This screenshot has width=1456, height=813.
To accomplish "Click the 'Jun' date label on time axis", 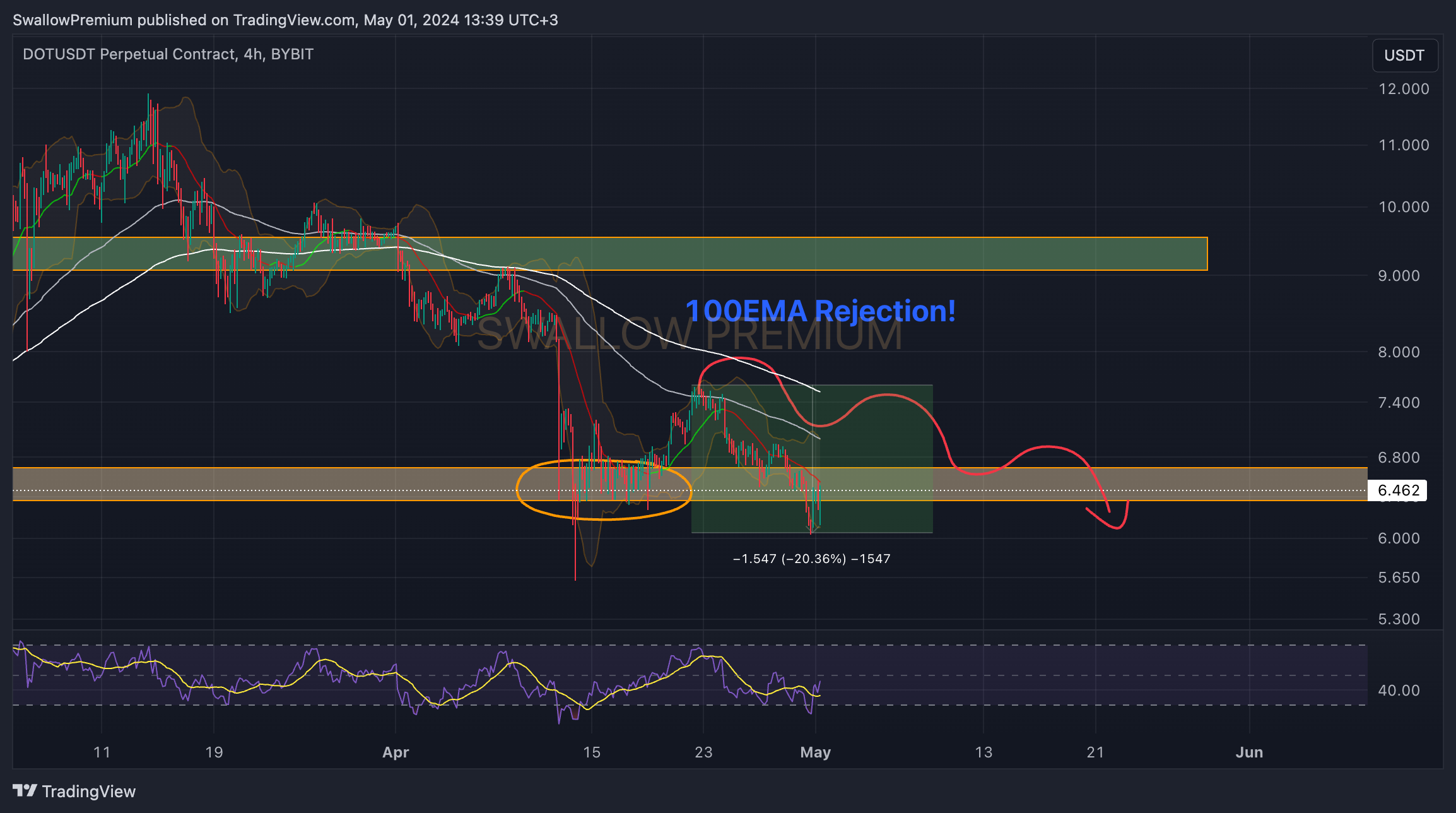I will point(1249,752).
